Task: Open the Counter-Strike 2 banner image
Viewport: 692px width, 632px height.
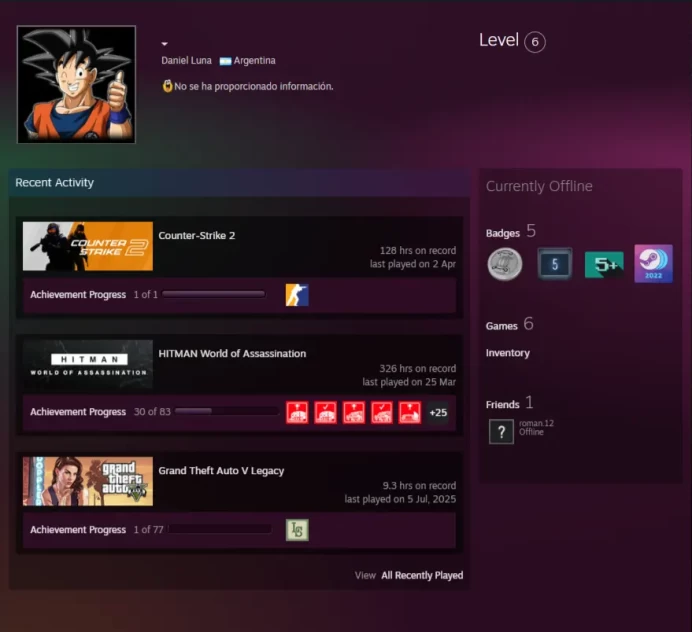Action: (88, 246)
